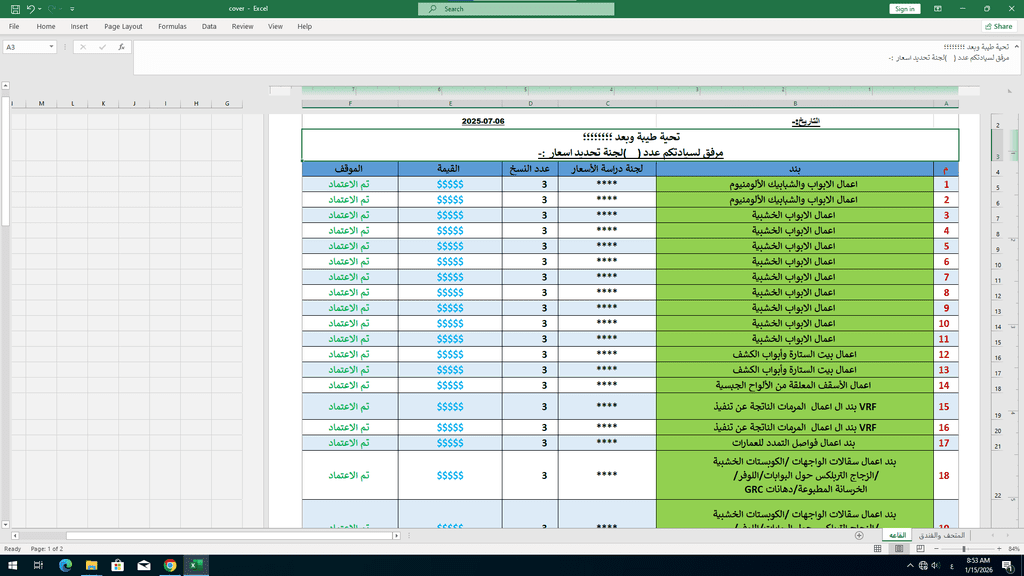Click the Share button
Image resolution: width=1024 pixels, height=576 pixels.
click(999, 27)
